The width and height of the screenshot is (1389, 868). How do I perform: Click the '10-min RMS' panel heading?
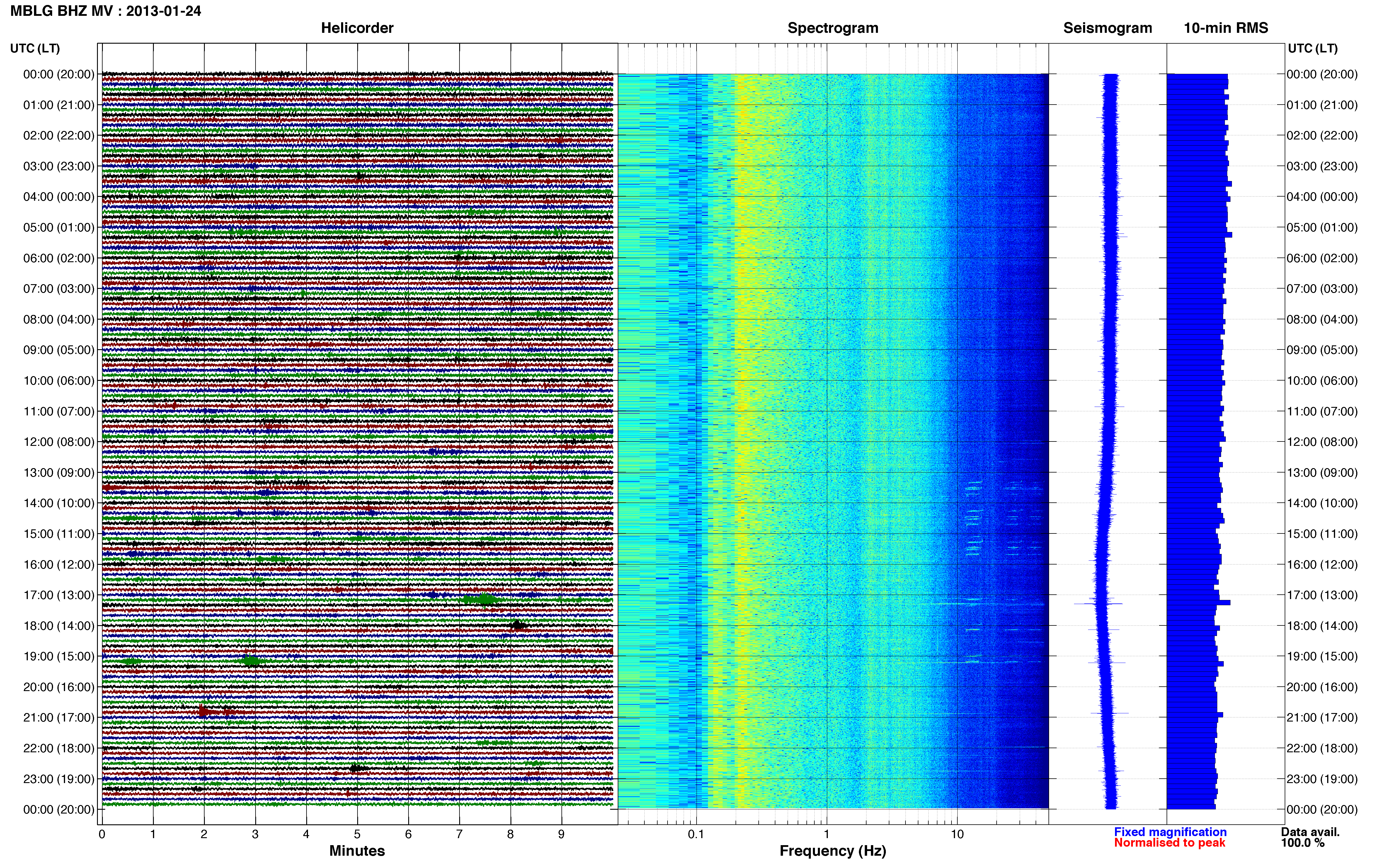(1226, 28)
